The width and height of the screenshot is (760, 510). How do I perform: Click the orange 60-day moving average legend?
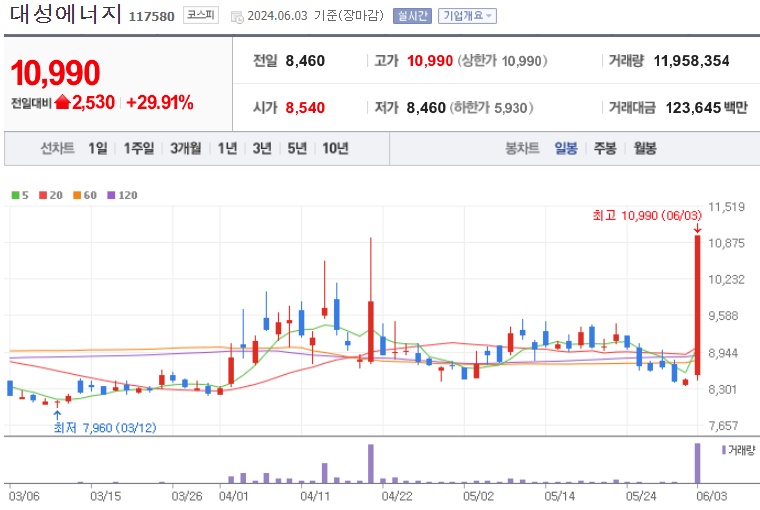point(85,195)
